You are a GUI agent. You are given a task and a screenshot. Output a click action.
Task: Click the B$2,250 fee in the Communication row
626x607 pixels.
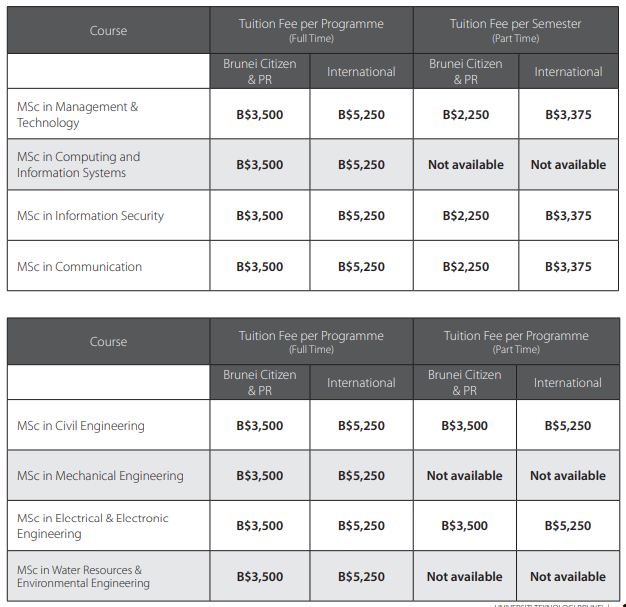point(466,267)
